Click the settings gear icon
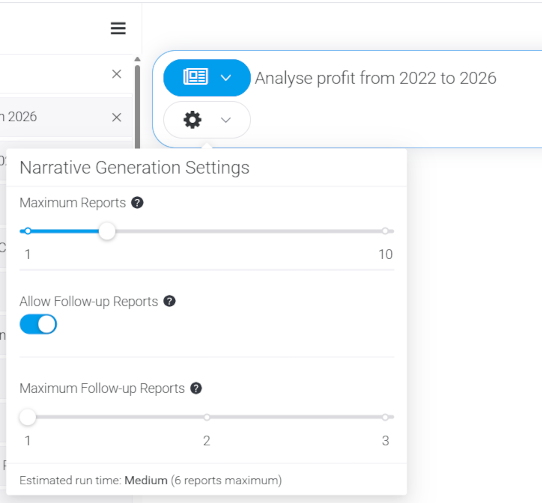 pyautogui.click(x=192, y=120)
